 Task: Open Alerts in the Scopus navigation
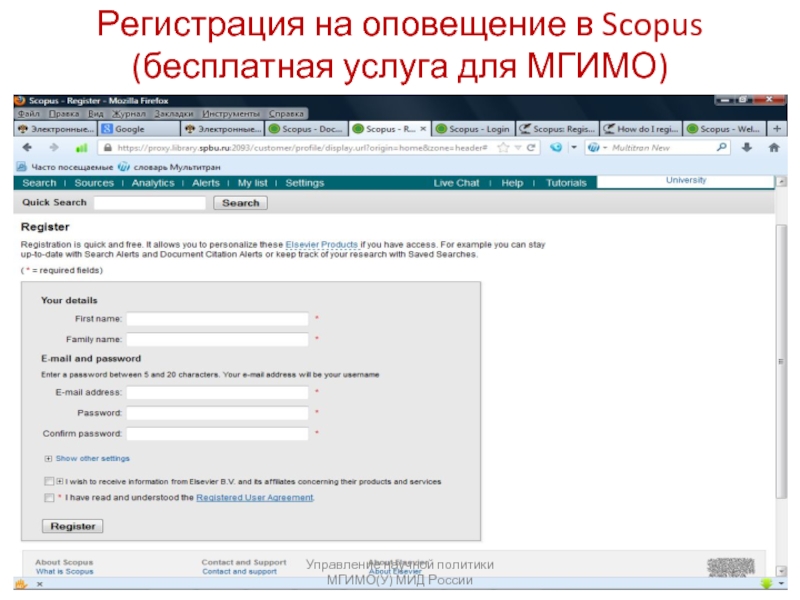point(206,183)
